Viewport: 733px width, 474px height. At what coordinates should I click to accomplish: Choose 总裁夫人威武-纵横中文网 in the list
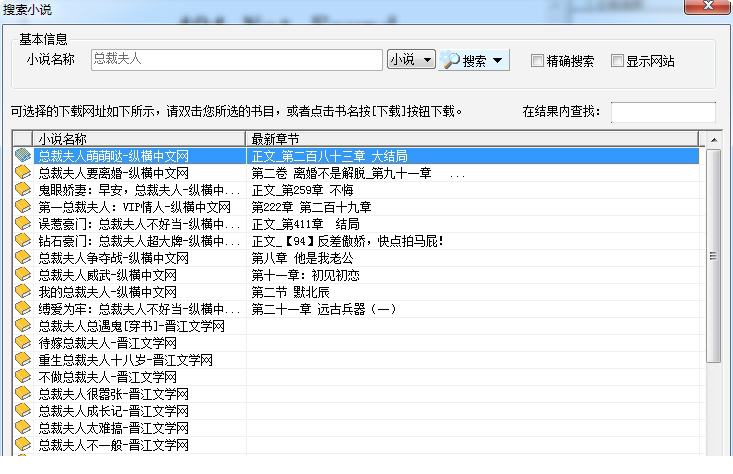tap(108, 275)
